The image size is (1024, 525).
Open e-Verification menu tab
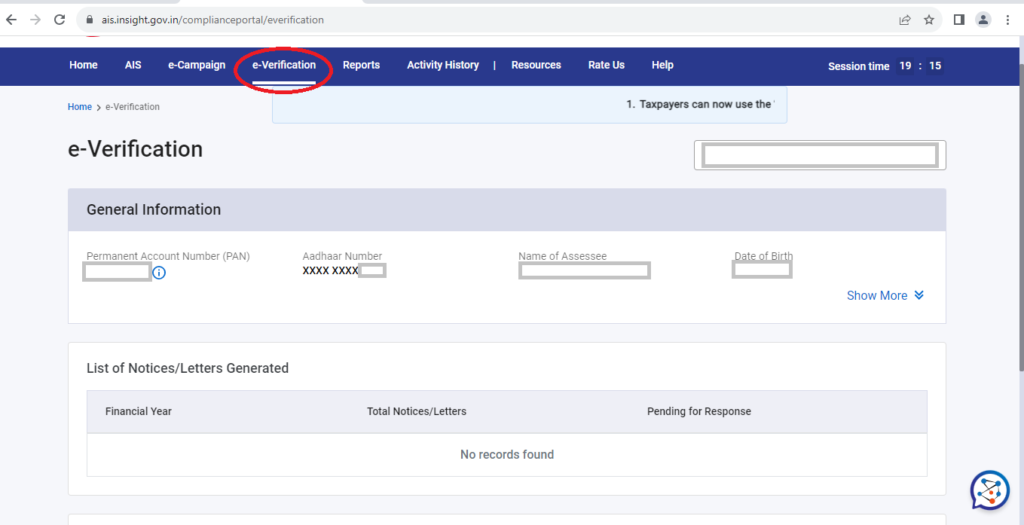[284, 65]
